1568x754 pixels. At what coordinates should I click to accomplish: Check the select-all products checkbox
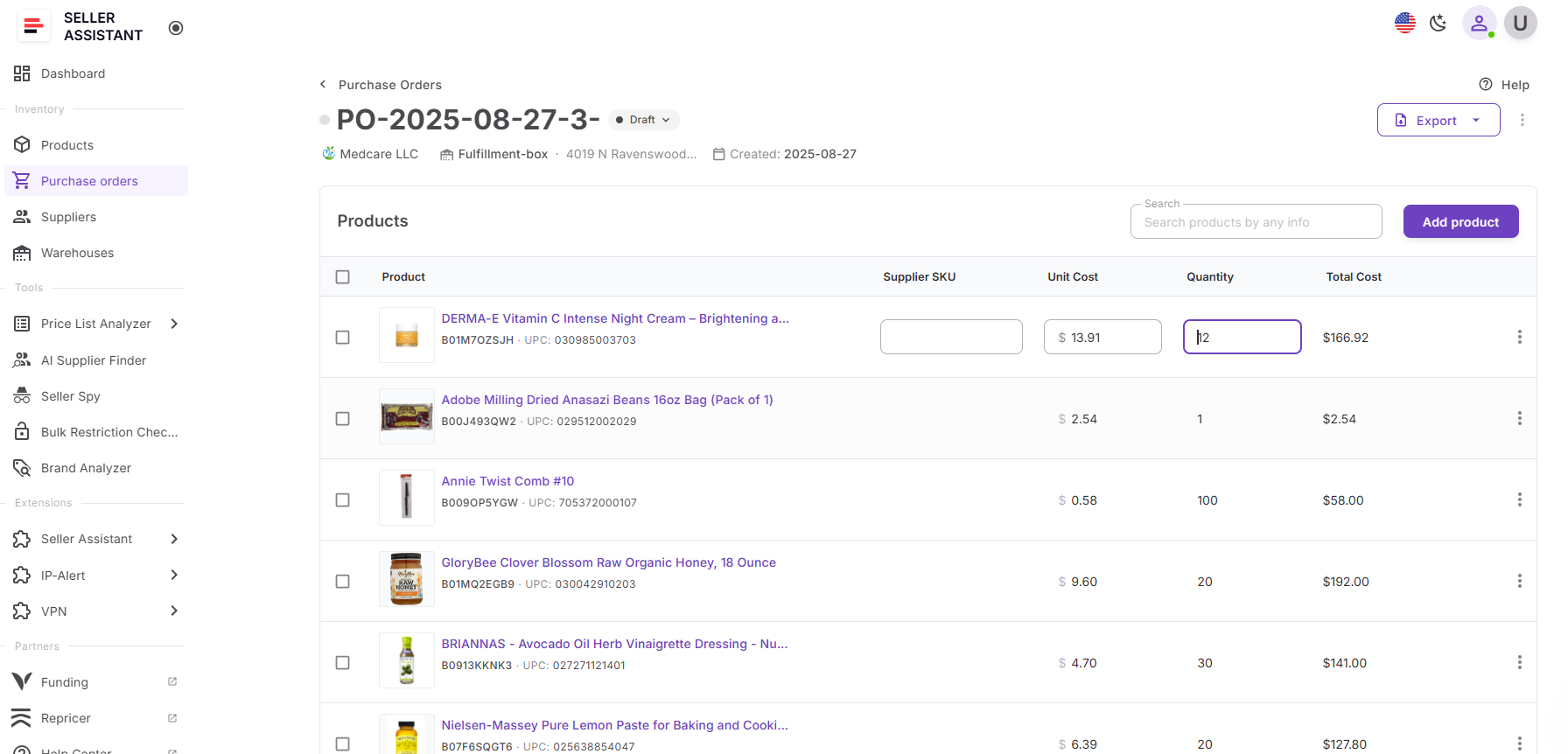coord(343,277)
